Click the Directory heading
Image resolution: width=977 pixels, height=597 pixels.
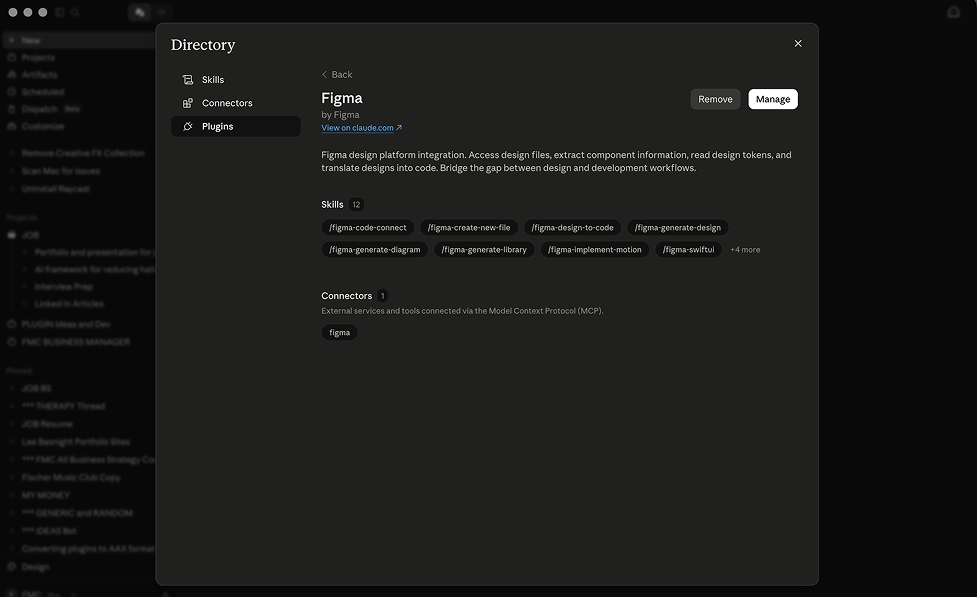tap(203, 45)
